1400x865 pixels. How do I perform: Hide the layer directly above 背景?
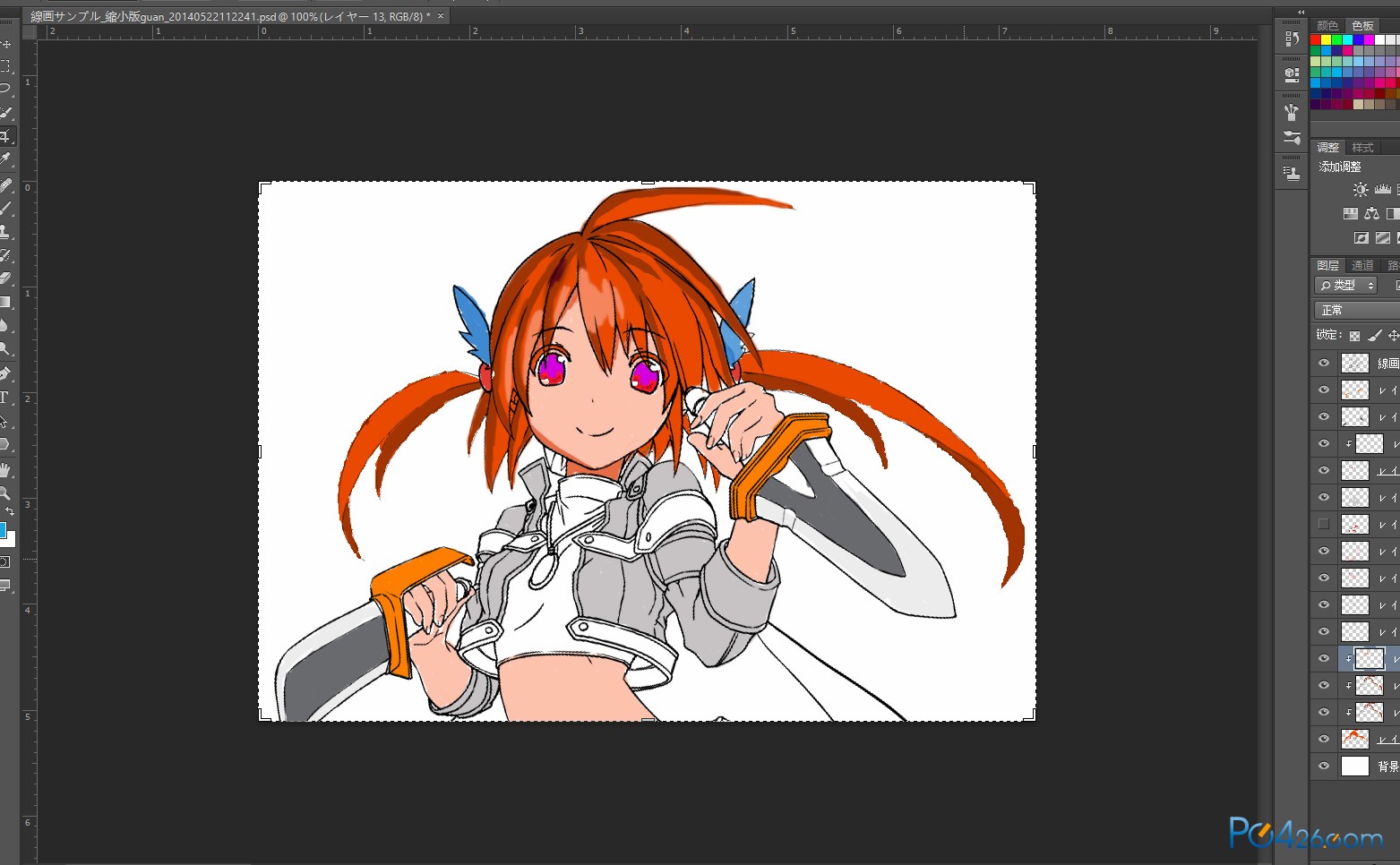click(x=1324, y=739)
